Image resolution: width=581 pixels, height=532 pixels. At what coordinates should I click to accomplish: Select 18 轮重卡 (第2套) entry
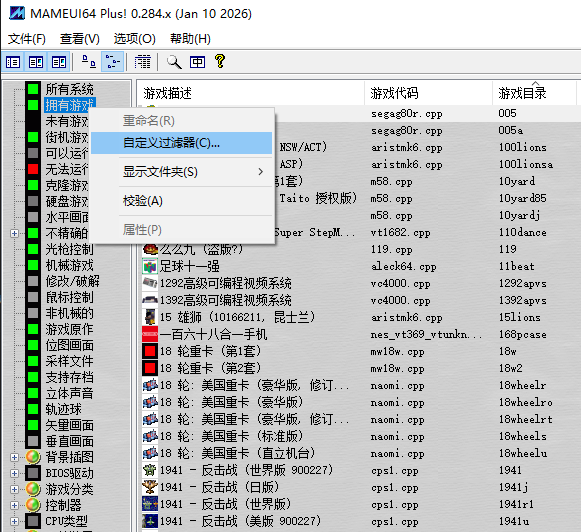(210, 368)
